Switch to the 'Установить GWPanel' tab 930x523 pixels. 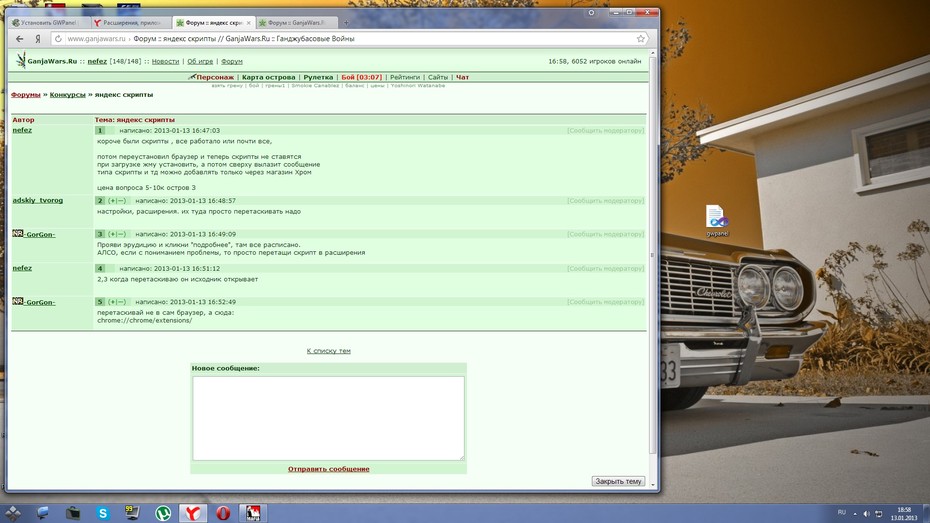click(49, 23)
